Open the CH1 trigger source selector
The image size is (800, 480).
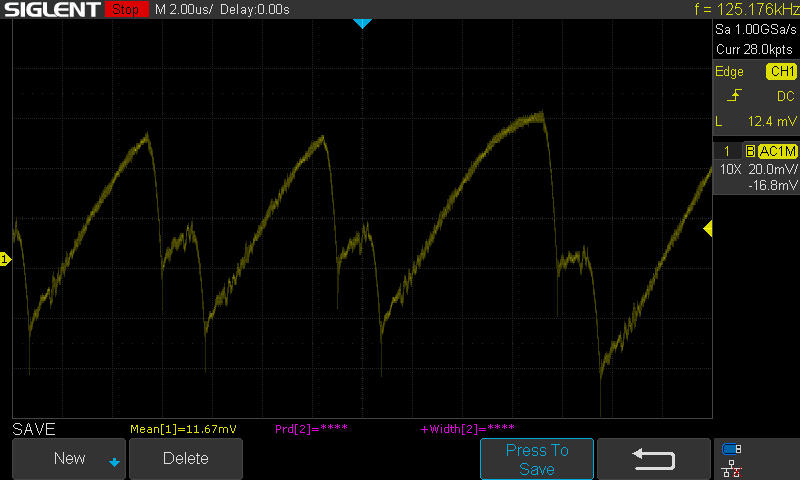click(780, 72)
